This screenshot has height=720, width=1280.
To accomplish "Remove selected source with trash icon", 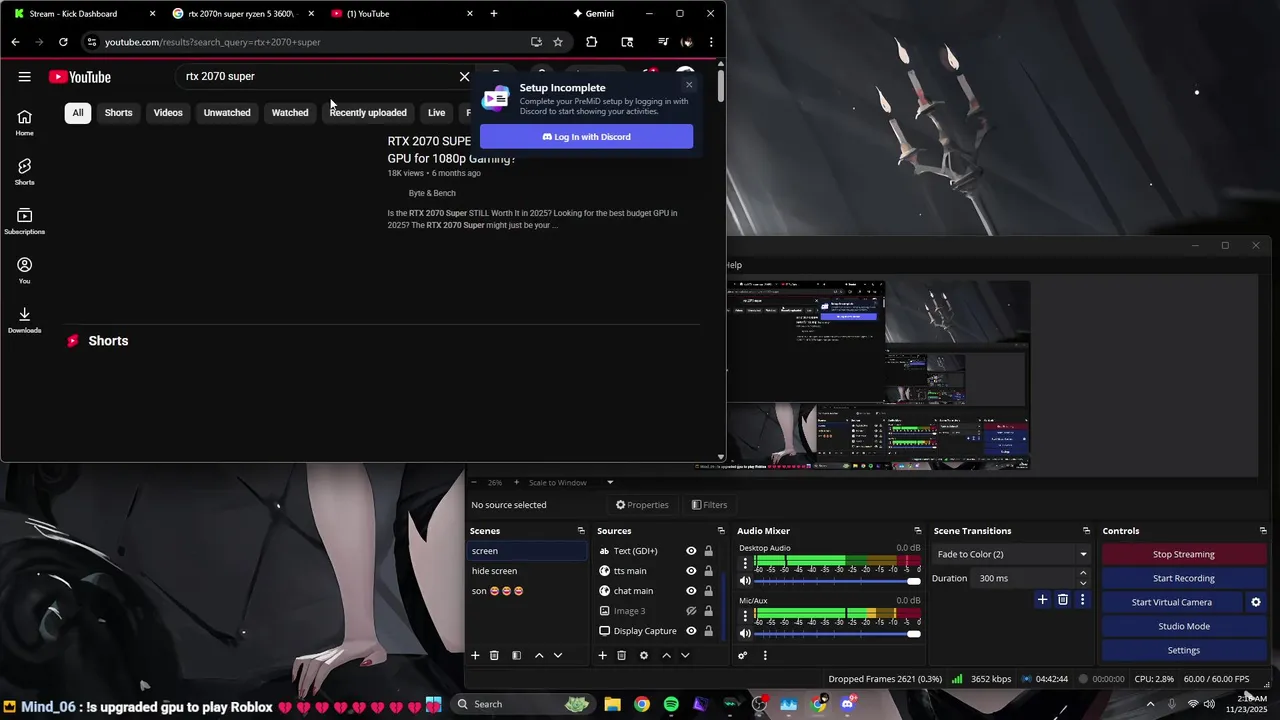I will (x=621, y=655).
